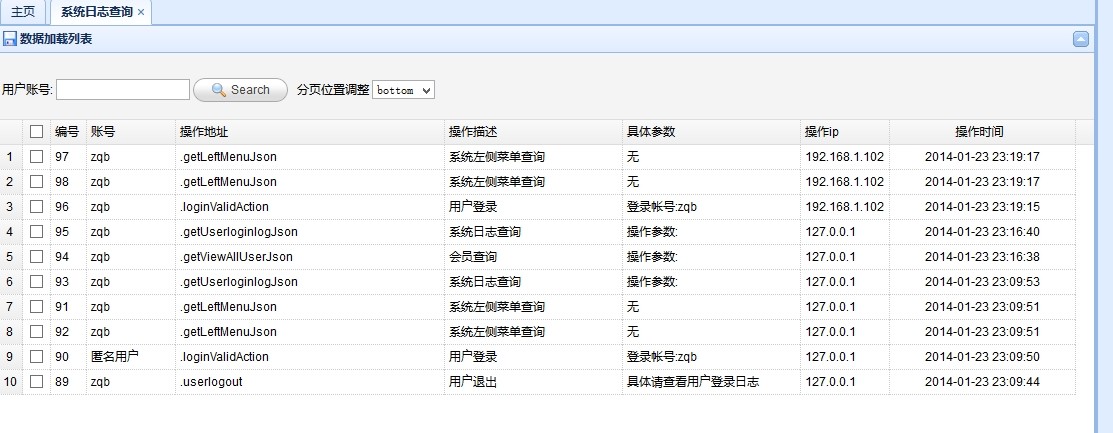Viewport: 1113px width, 433px height.
Task: Check the row with 编号 95
Action: 36,231
